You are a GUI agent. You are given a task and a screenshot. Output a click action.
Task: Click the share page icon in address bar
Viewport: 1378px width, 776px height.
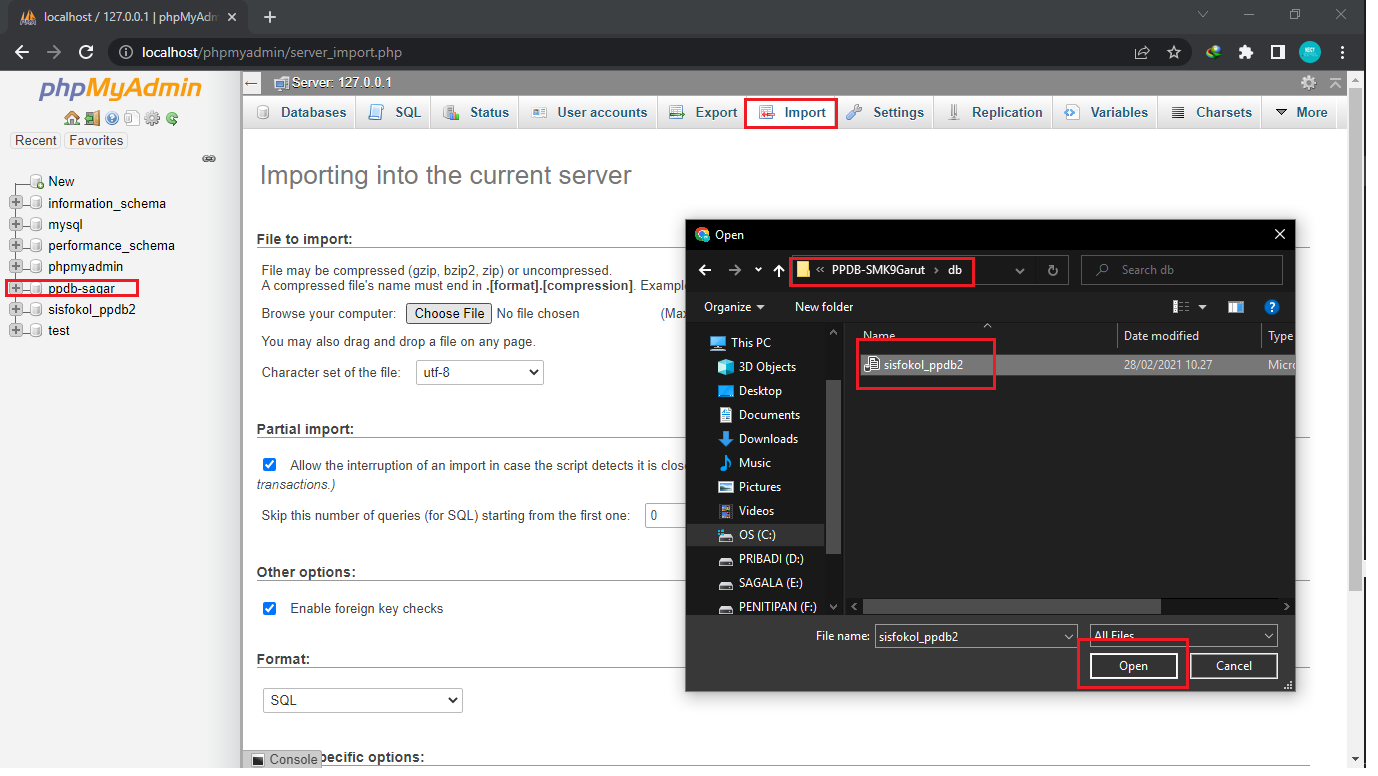[1142, 52]
